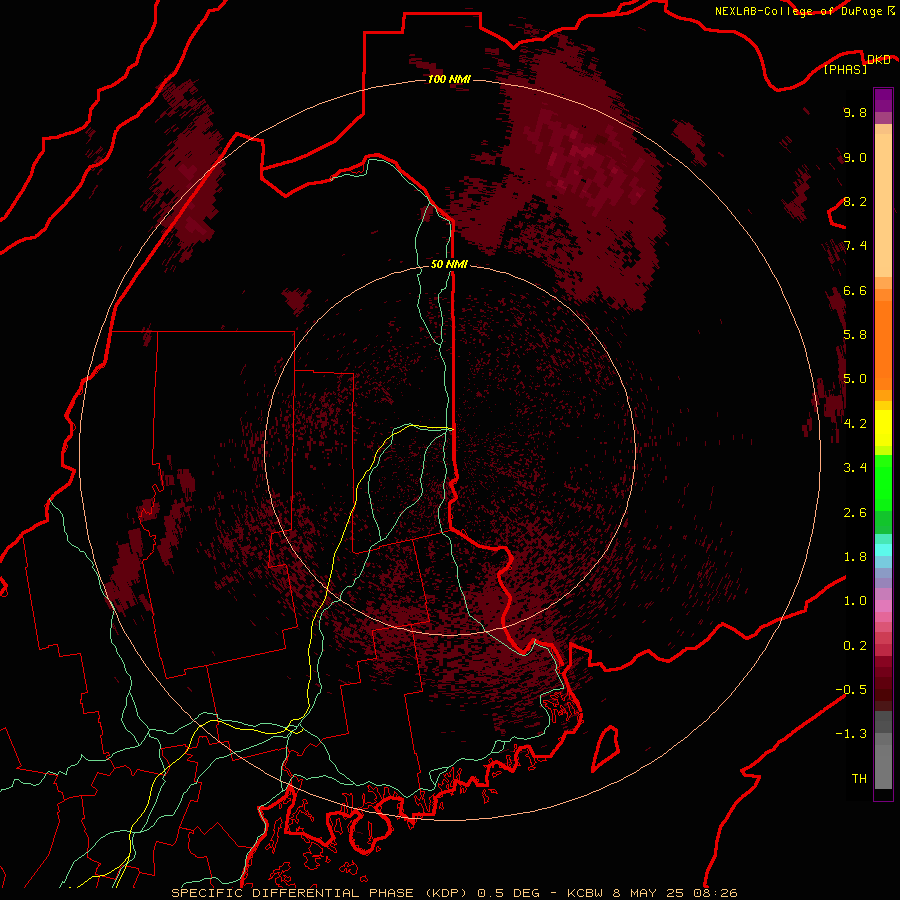Select the 2.6 scale value

[x=855, y=512]
